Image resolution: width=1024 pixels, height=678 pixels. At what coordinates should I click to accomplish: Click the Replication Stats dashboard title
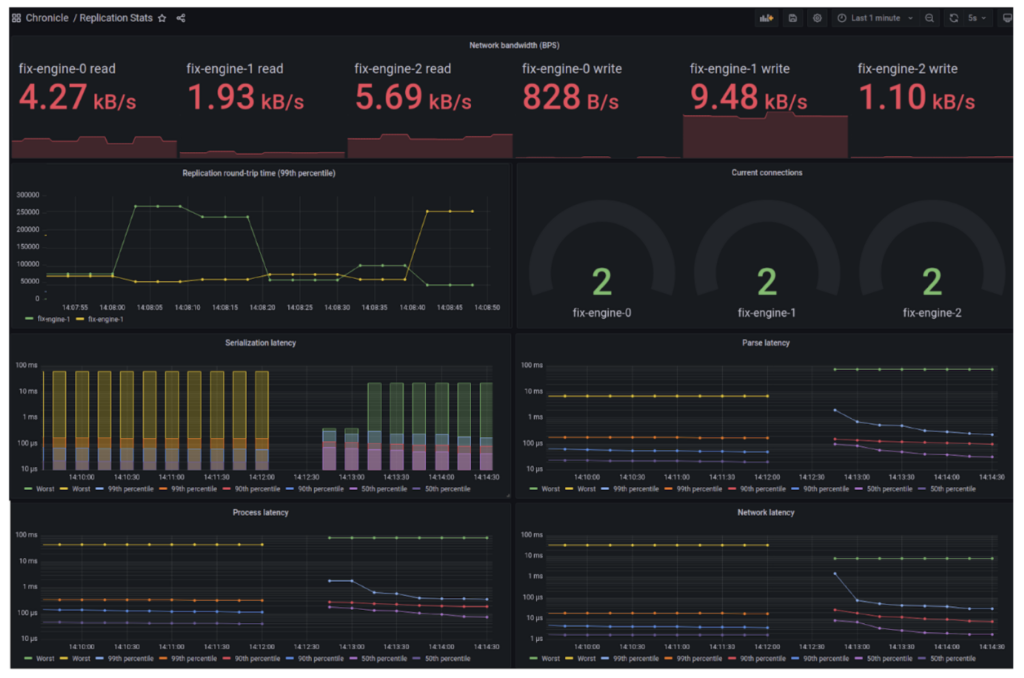pos(116,18)
